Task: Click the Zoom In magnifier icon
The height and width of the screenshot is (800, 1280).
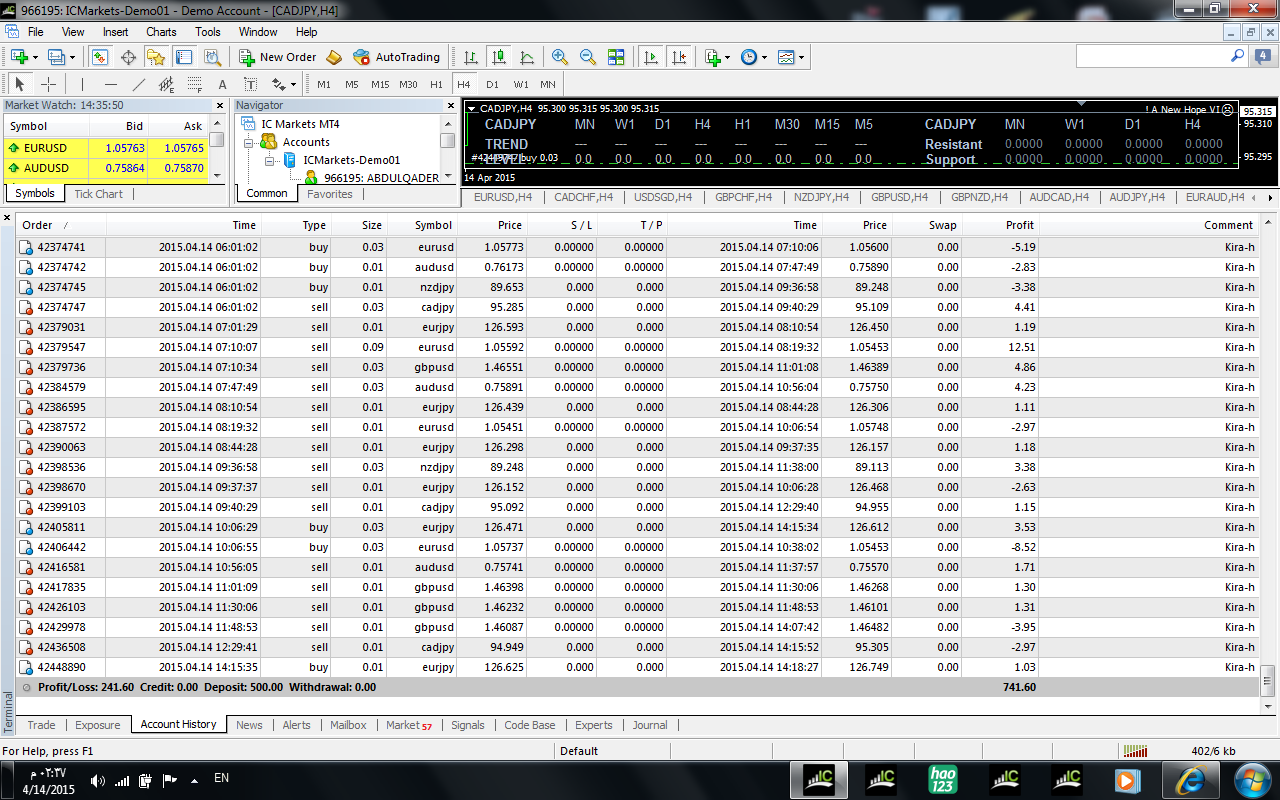Action: [560, 57]
